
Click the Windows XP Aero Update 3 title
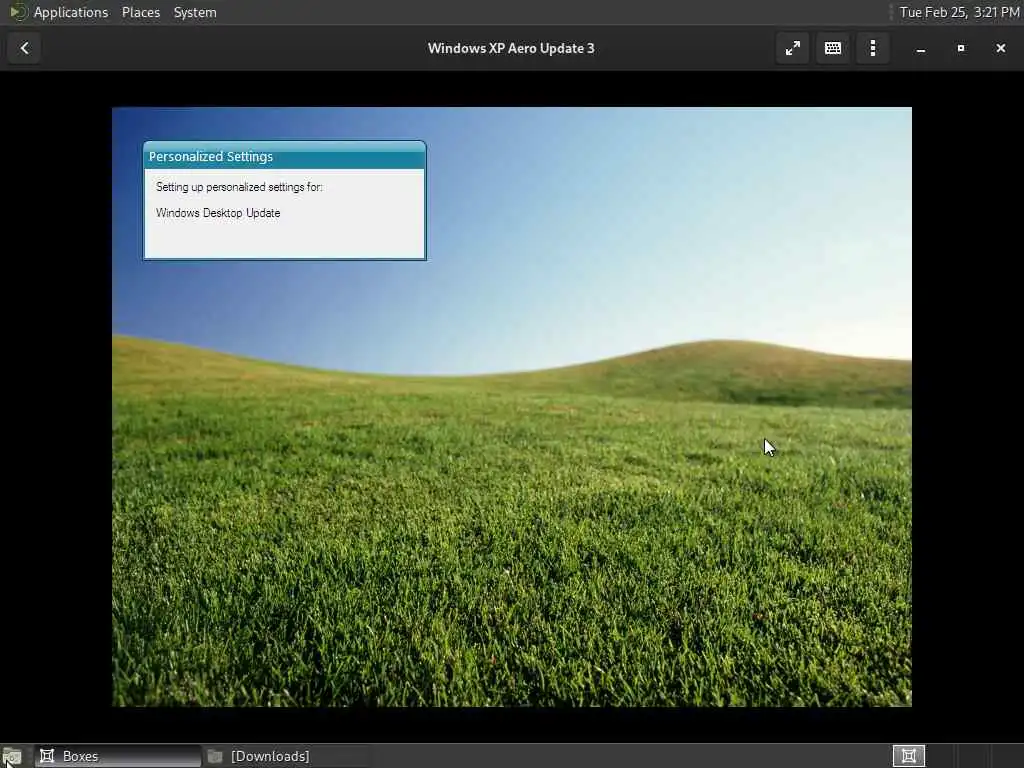coord(511,48)
